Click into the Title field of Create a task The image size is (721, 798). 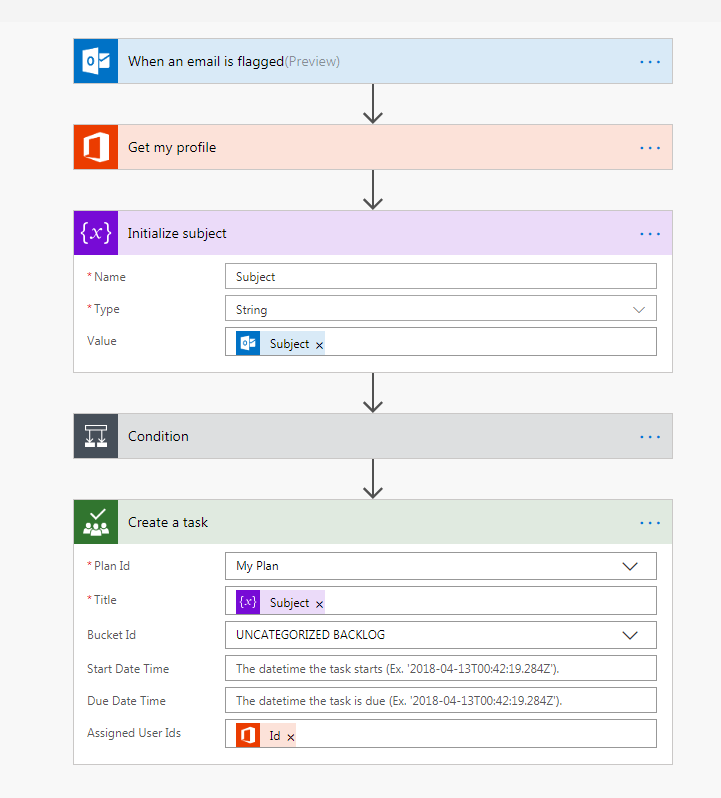click(441, 601)
